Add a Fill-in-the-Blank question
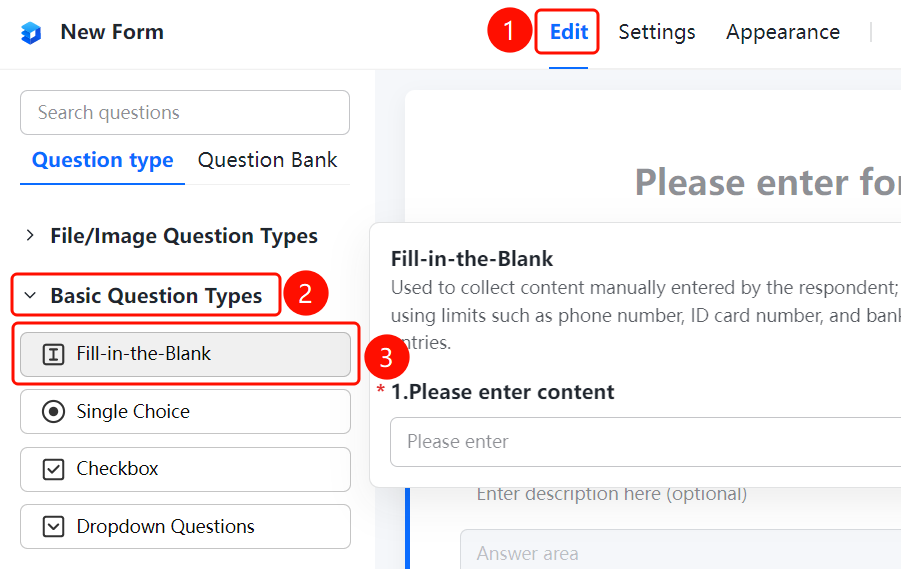This screenshot has width=901, height=569. [x=185, y=354]
